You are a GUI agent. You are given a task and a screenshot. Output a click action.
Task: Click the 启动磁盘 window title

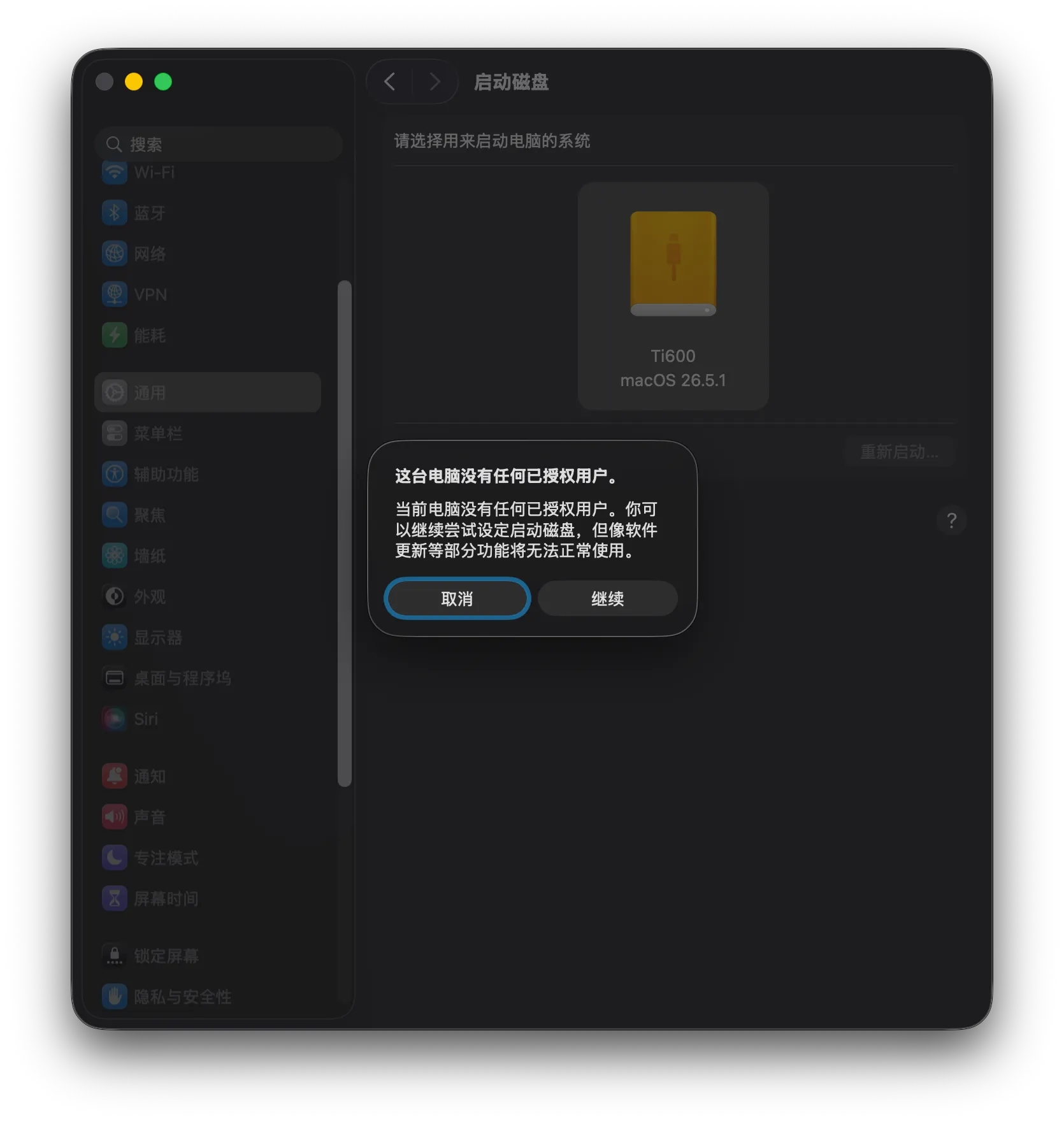coord(512,82)
